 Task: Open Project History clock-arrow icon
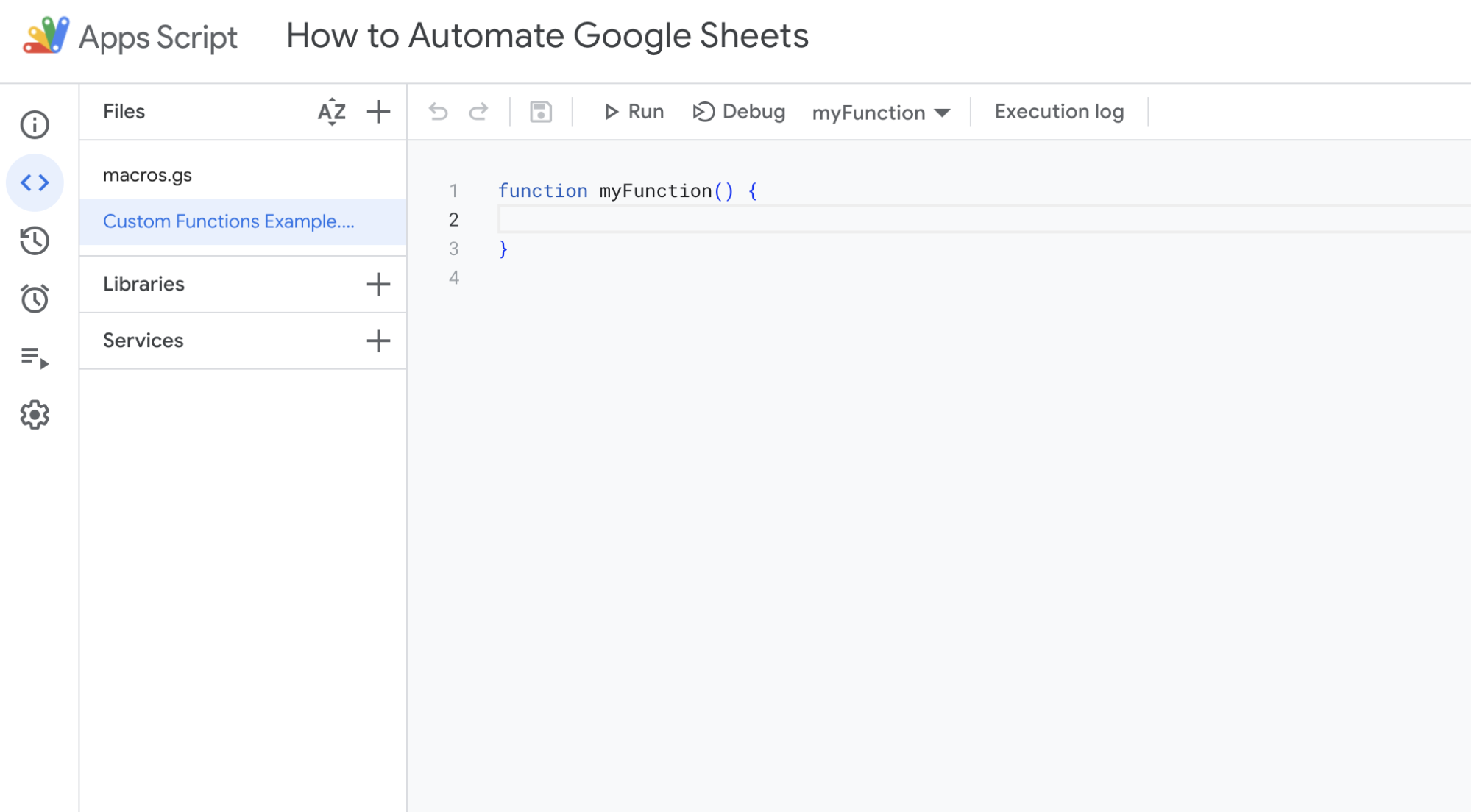35,241
